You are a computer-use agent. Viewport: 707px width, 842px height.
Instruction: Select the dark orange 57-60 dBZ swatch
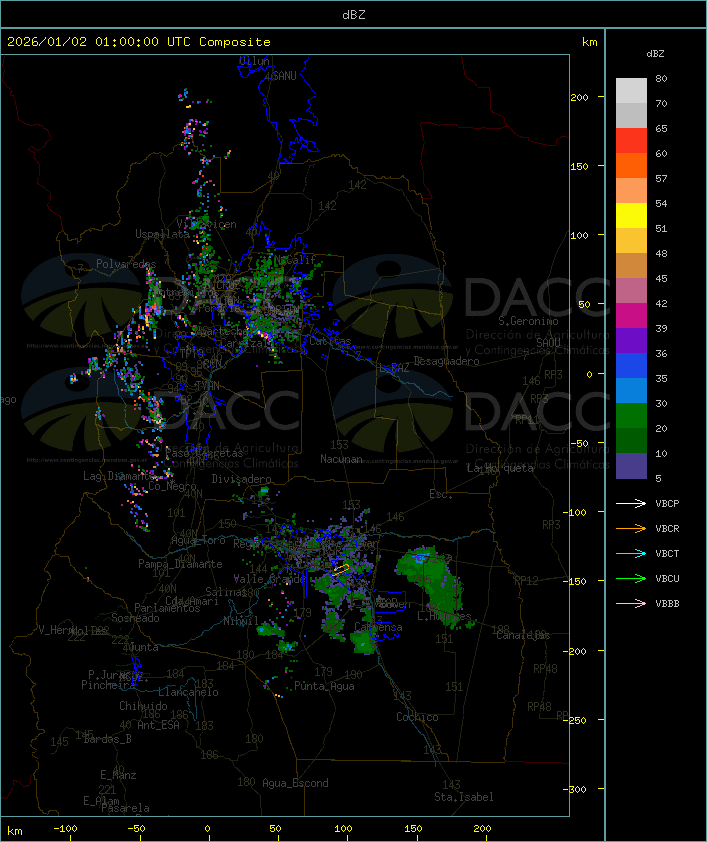[631, 165]
